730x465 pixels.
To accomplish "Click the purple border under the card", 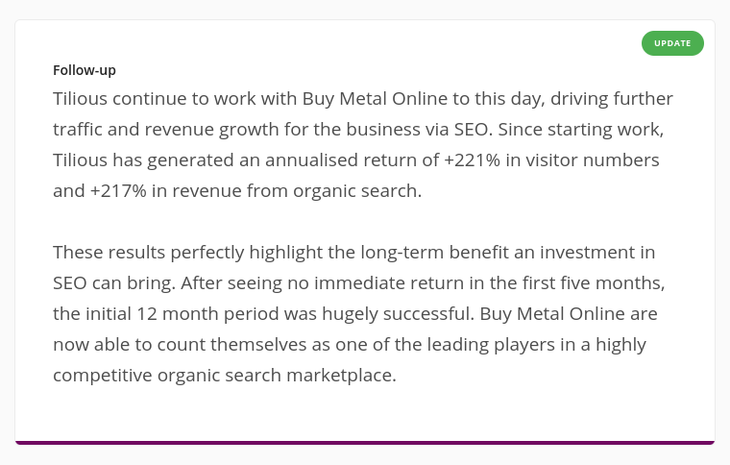I will [x=365, y=443].
